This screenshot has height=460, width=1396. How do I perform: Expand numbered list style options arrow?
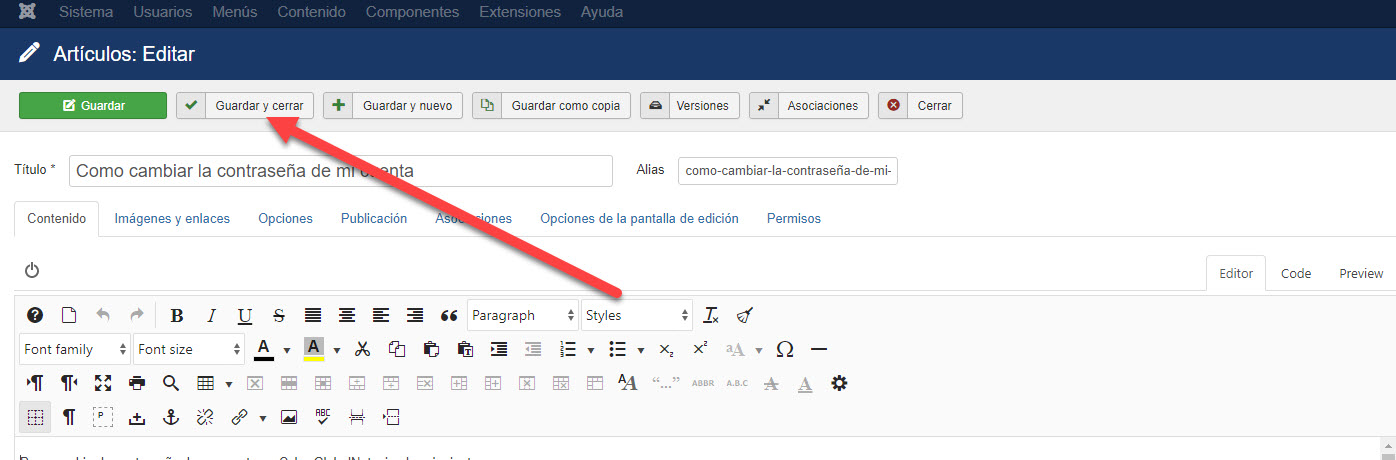[591, 350]
